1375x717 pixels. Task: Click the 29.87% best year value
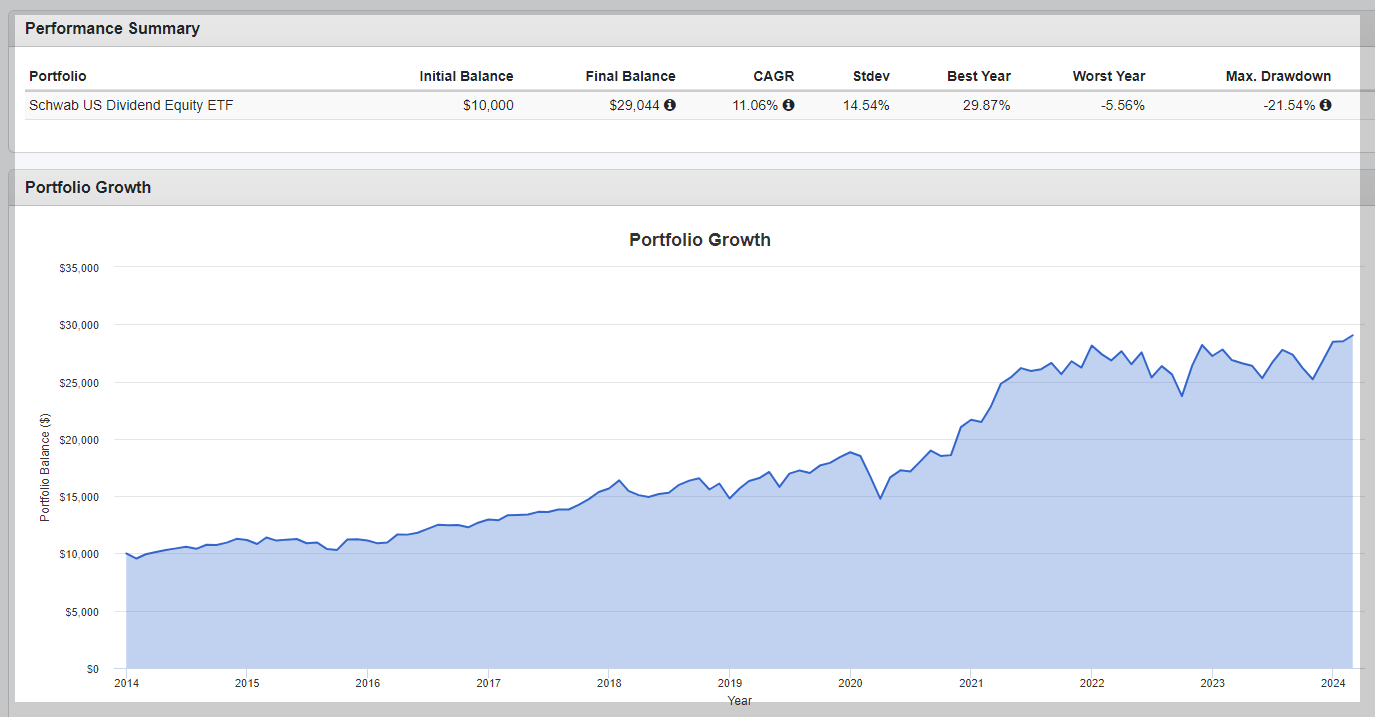click(987, 105)
